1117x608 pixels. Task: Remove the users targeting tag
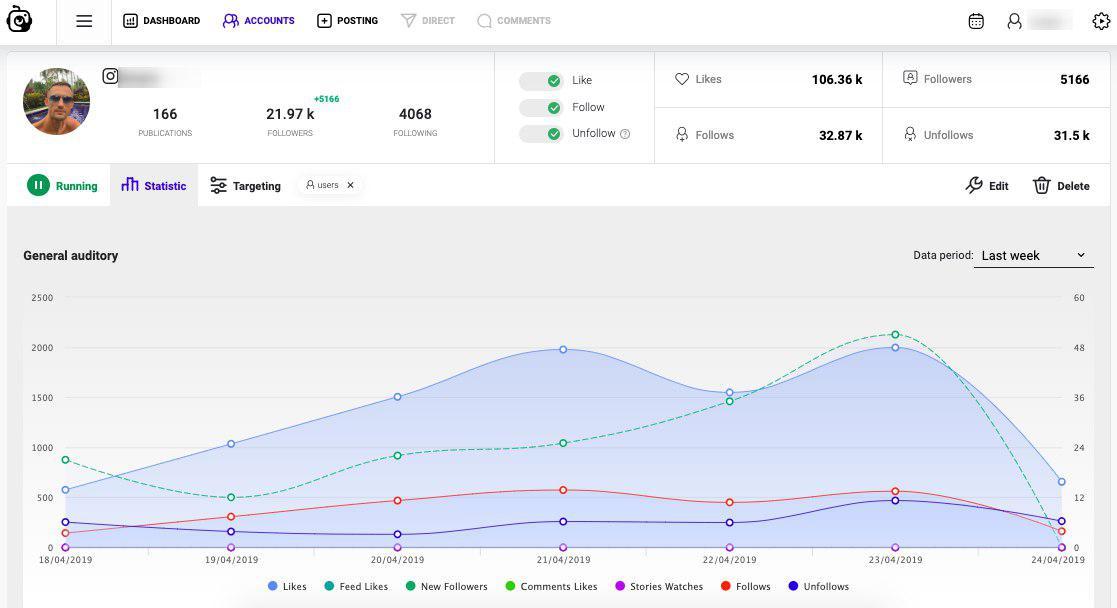point(350,185)
